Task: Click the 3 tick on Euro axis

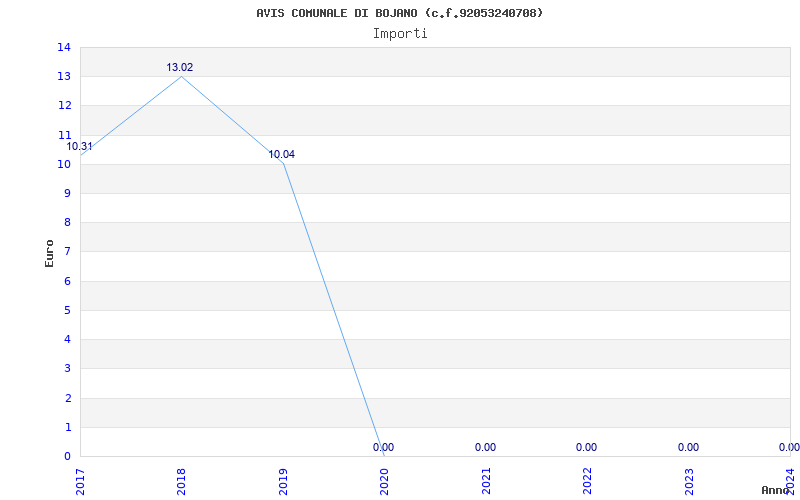Action: (x=68, y=368)
